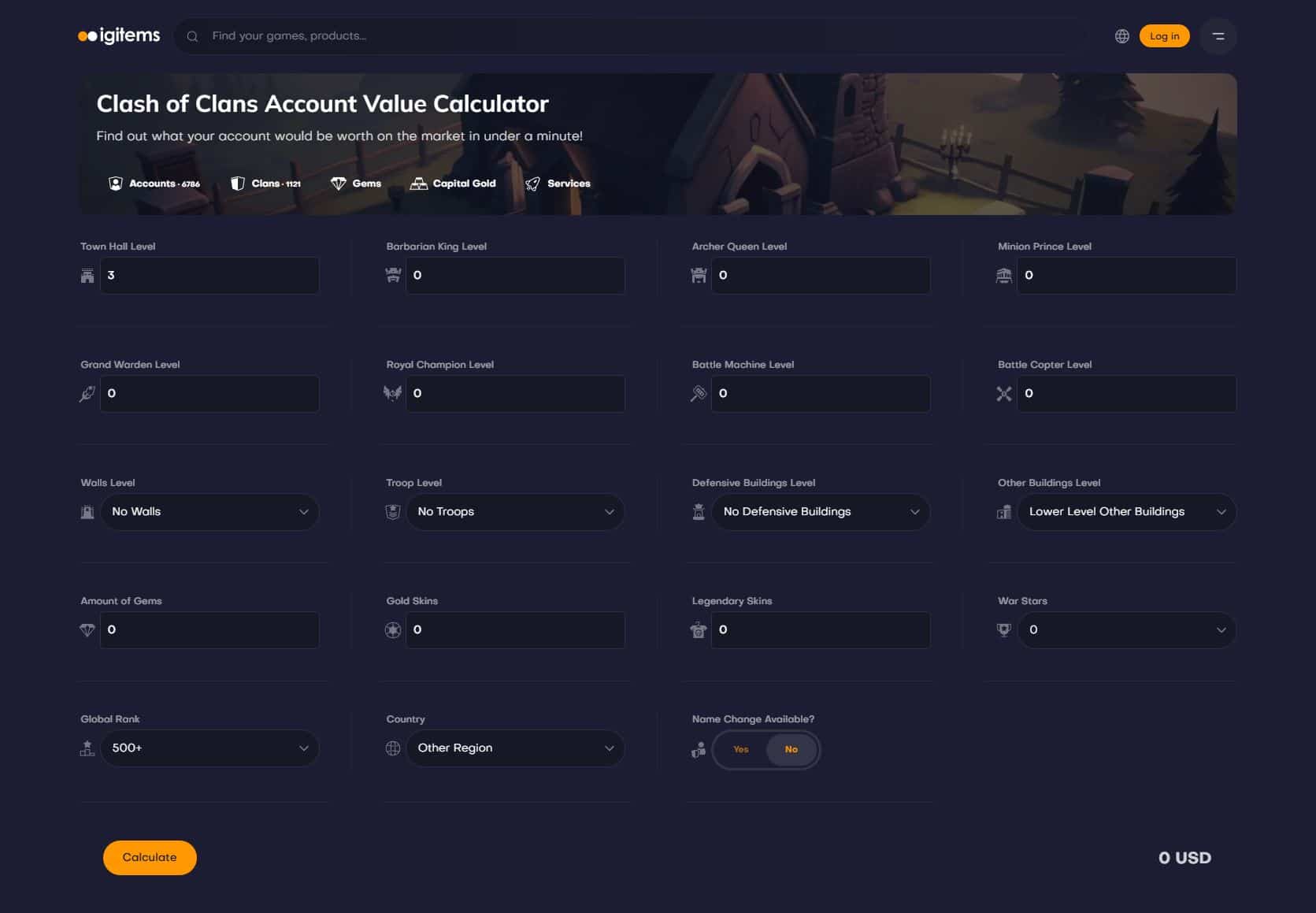This screenshot has height=913, width=1316.
Task: Open the Accounts category tab
Action: click(x=154, y=184)
